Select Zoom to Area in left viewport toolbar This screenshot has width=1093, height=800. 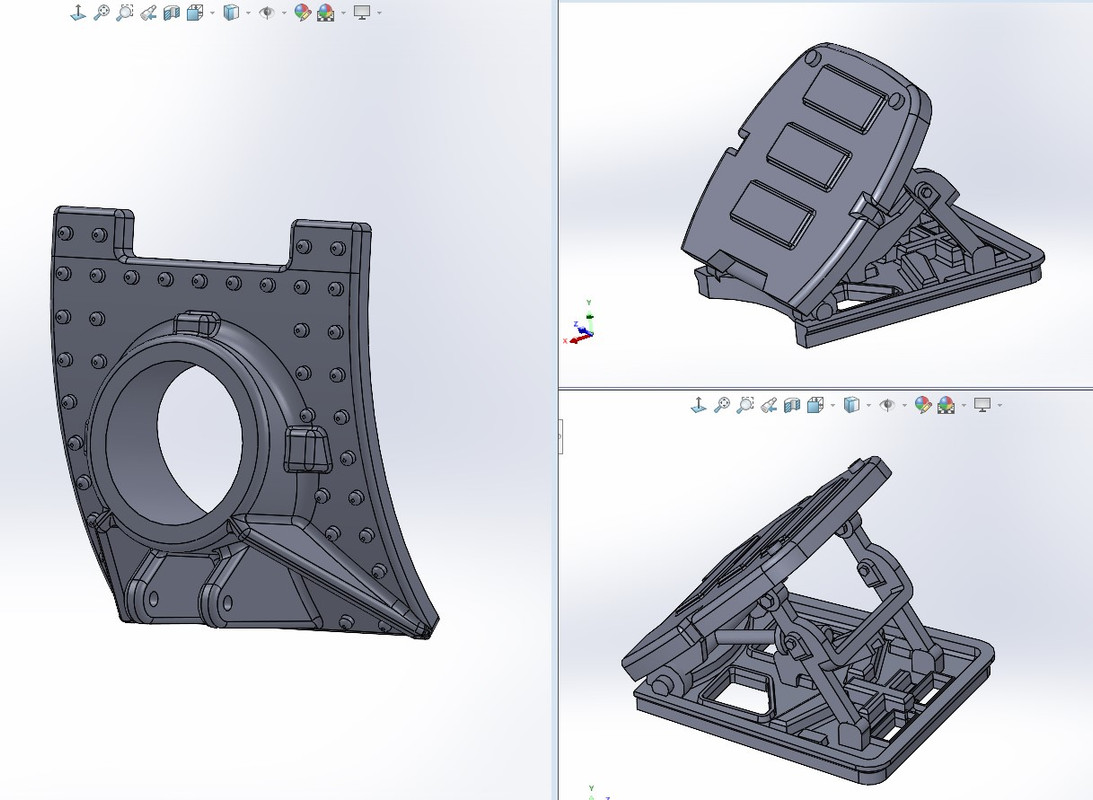coord(125,13)
